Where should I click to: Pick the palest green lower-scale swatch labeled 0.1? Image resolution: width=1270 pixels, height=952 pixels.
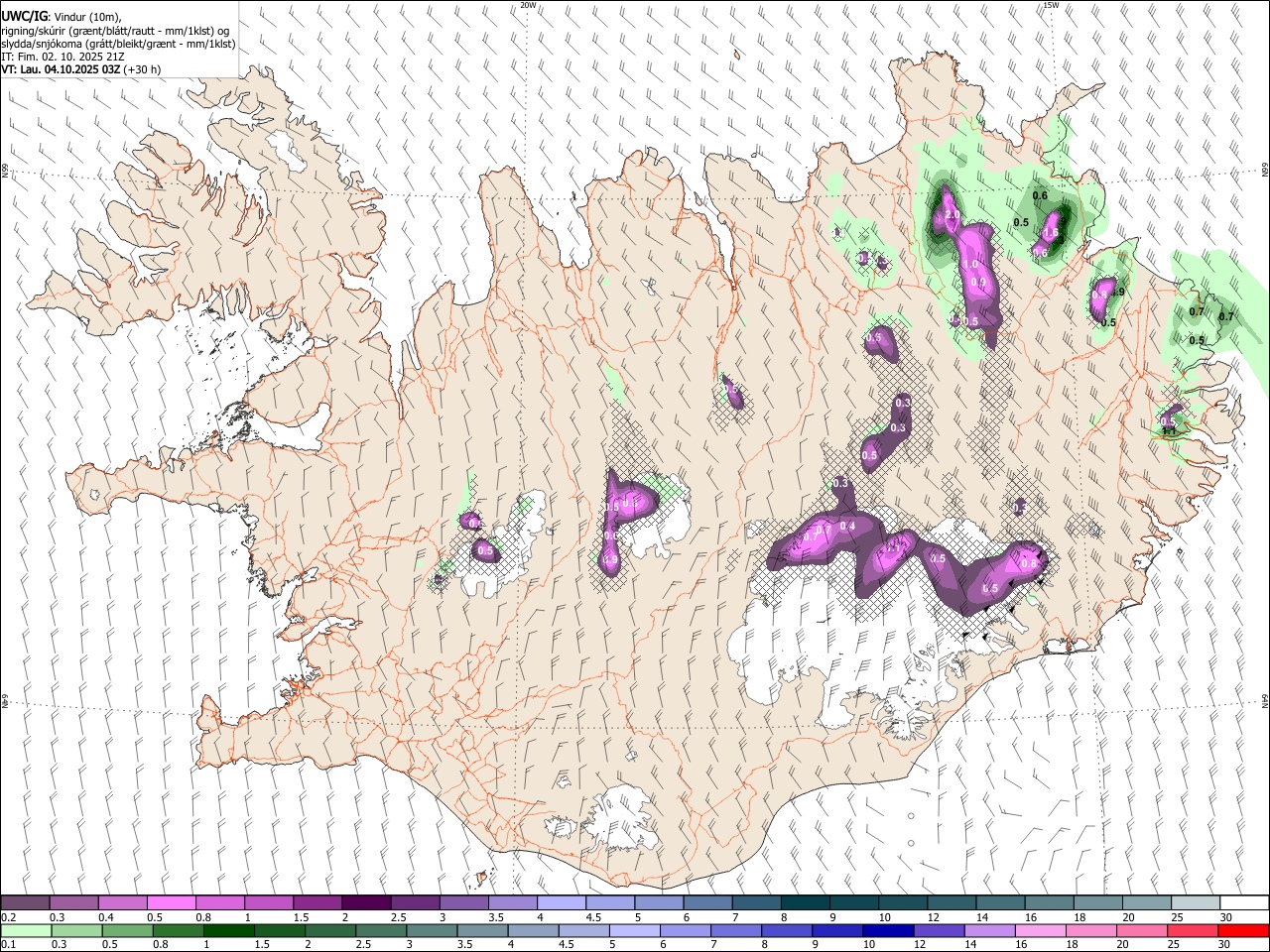26,930
